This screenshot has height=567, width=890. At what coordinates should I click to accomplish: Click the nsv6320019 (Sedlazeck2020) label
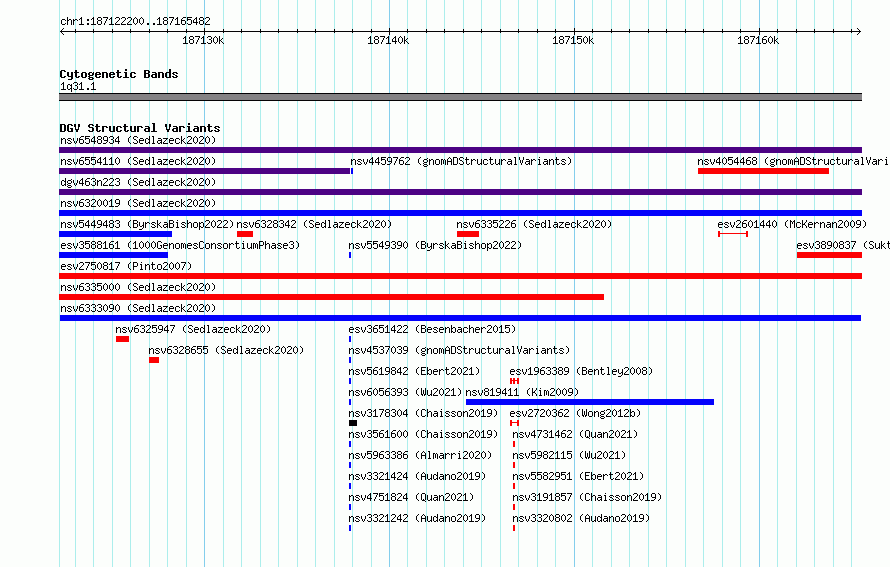tap(138, 203)
